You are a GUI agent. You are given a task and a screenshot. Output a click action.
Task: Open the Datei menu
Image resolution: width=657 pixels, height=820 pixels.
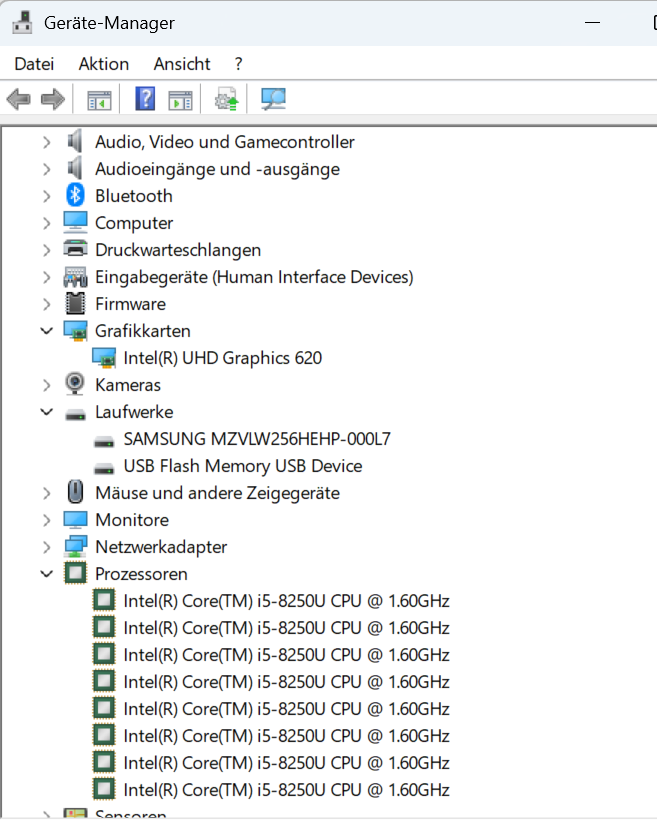35,64
